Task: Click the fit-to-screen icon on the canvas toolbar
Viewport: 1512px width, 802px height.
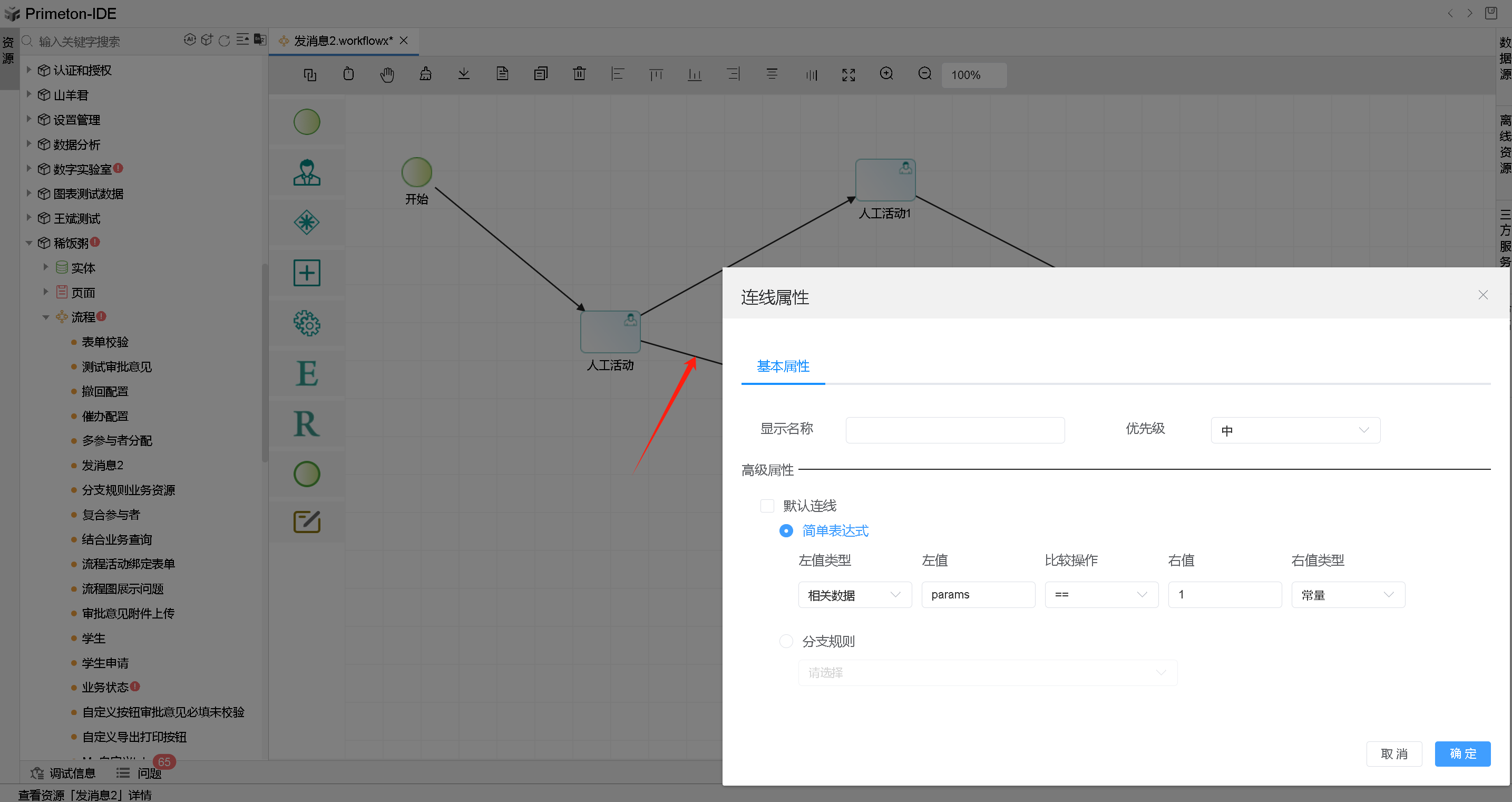Action: click(847, 74)
